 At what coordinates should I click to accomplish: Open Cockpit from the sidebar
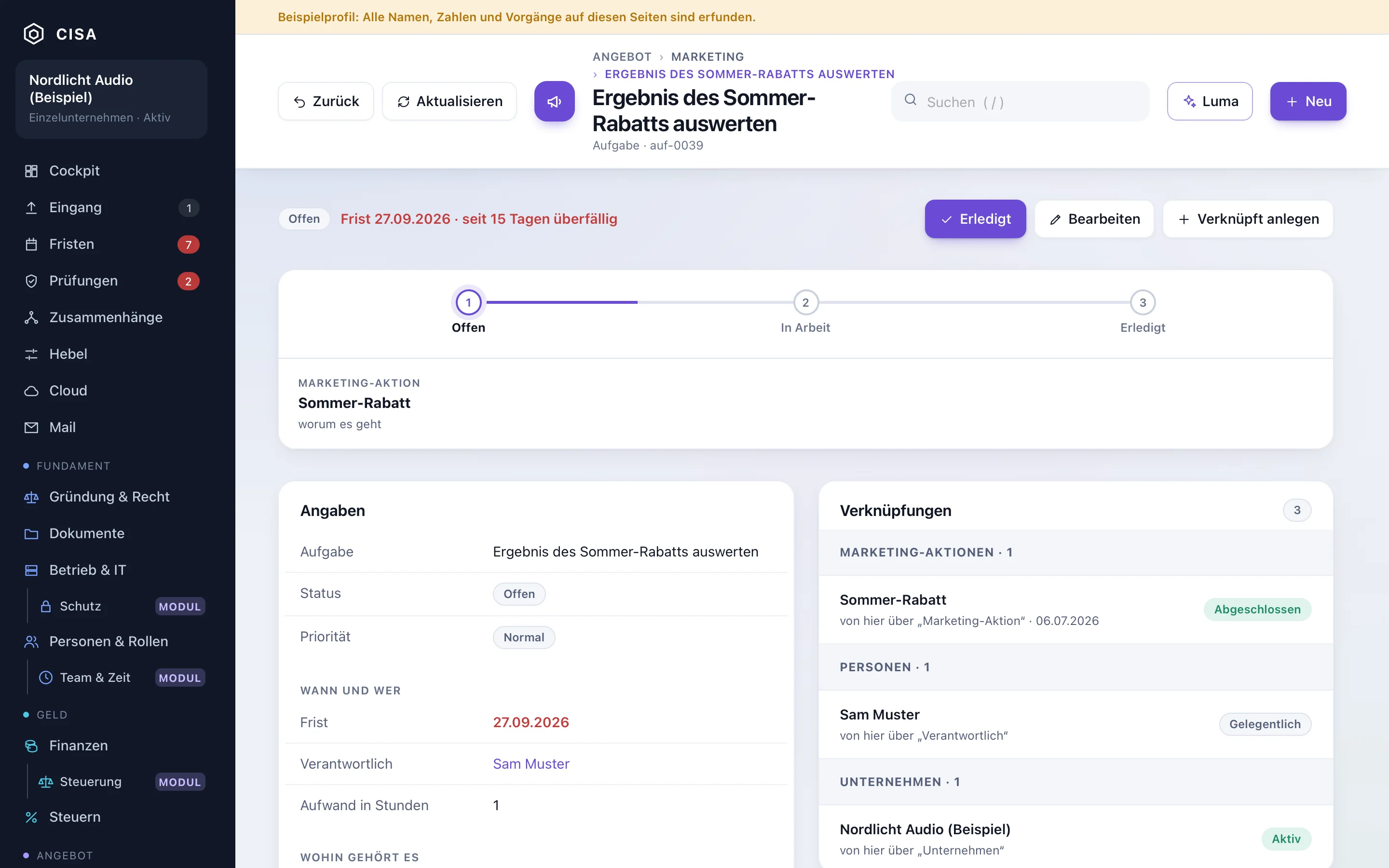tap(111, 171)
